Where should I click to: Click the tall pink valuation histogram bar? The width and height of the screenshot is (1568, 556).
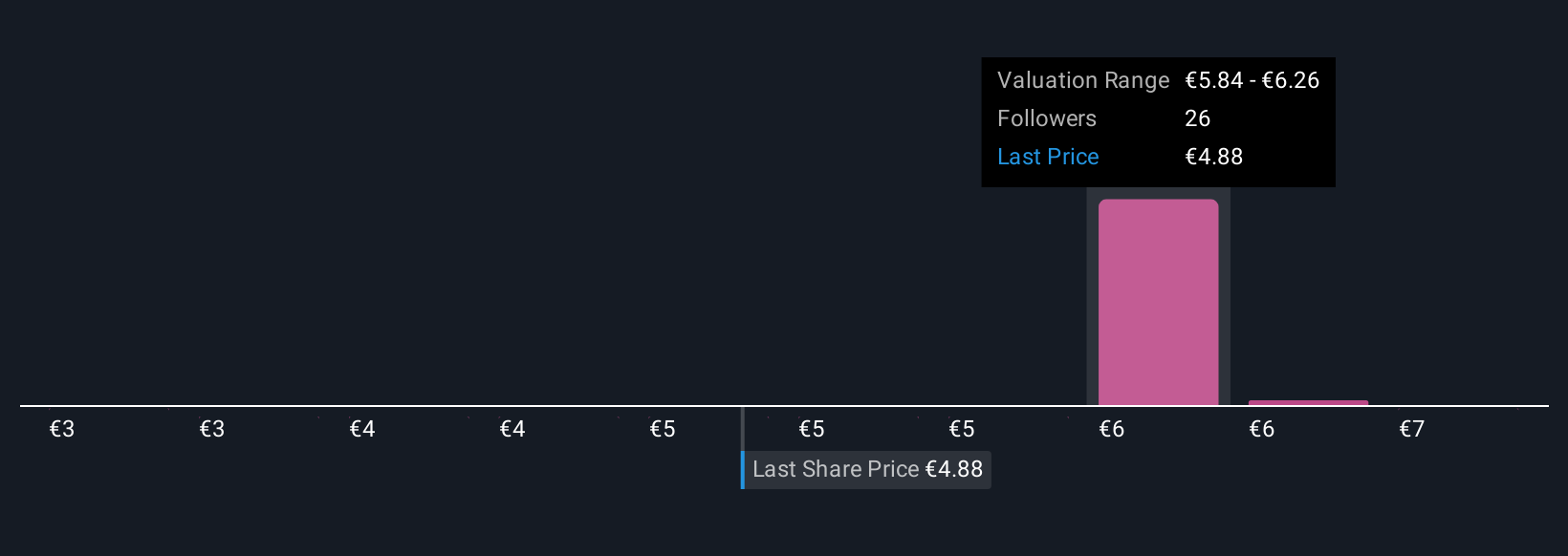click(x=1158, y=302)
